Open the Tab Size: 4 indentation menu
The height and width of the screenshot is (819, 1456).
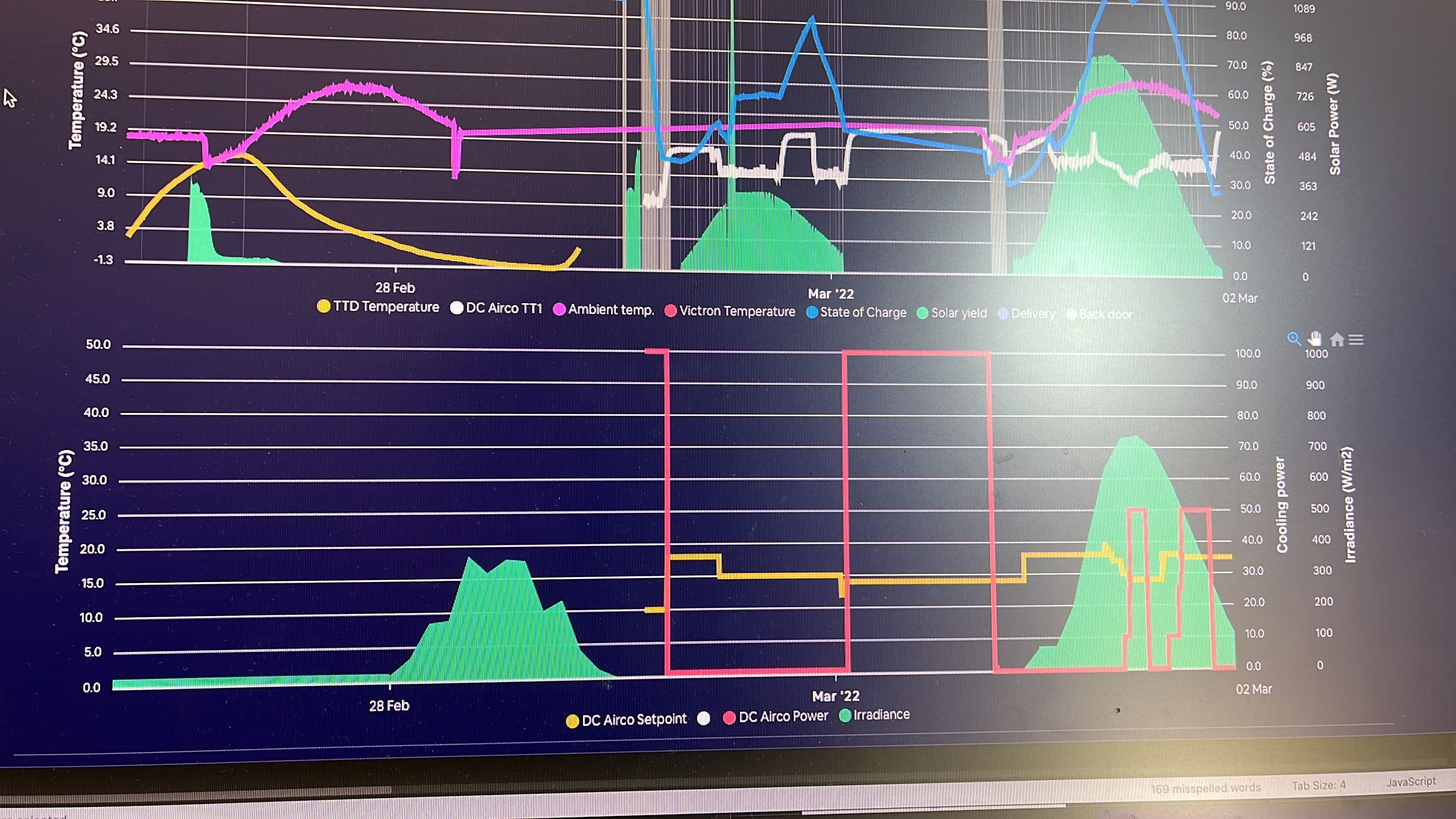1319,785
